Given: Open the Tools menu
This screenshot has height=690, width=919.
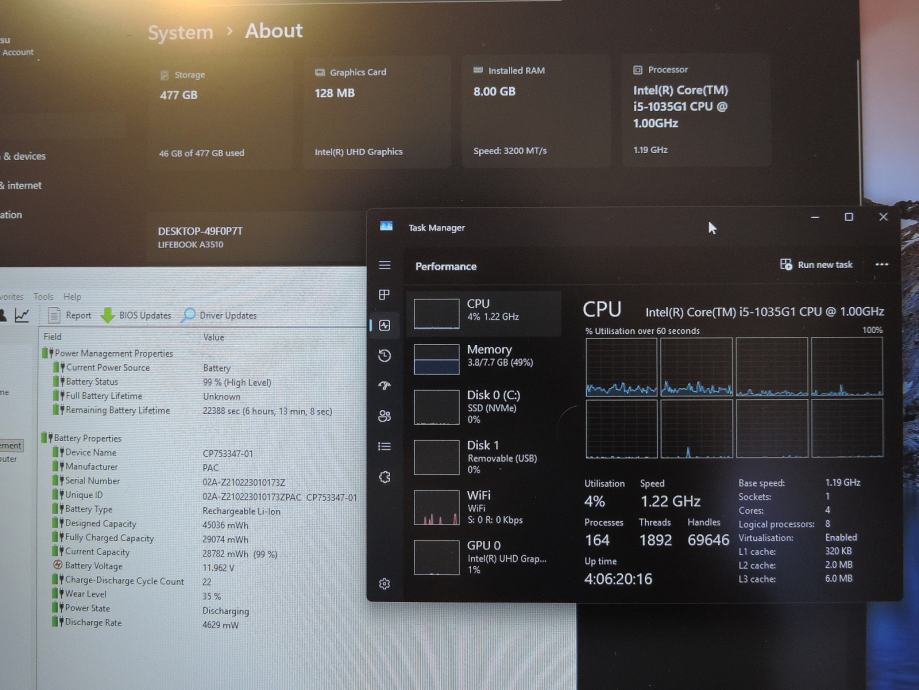Looking at the screenshot, I should (43, 297).
